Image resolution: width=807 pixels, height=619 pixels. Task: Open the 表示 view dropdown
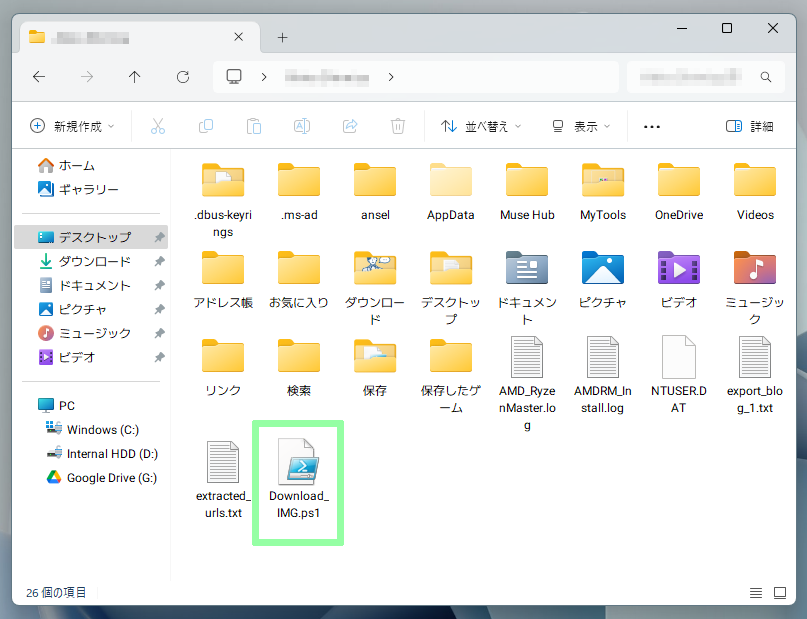[581, 126]
